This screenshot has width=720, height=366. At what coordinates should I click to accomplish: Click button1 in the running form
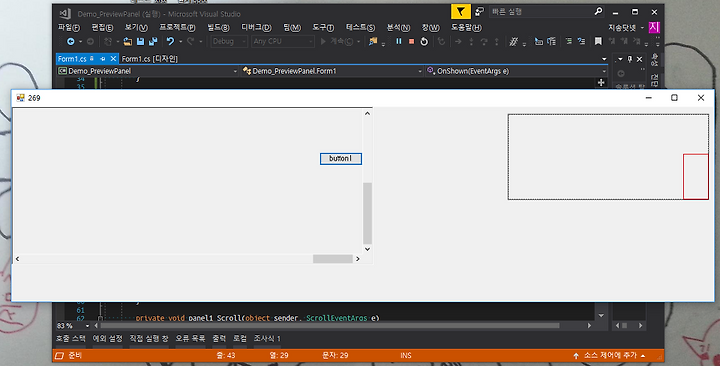341,158
